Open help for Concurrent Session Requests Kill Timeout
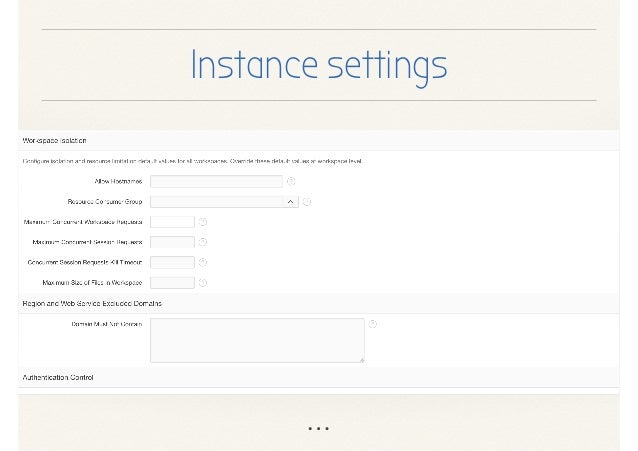Viewport: 638px width, 451px height. pyautogui.click(x=203, y=262)
